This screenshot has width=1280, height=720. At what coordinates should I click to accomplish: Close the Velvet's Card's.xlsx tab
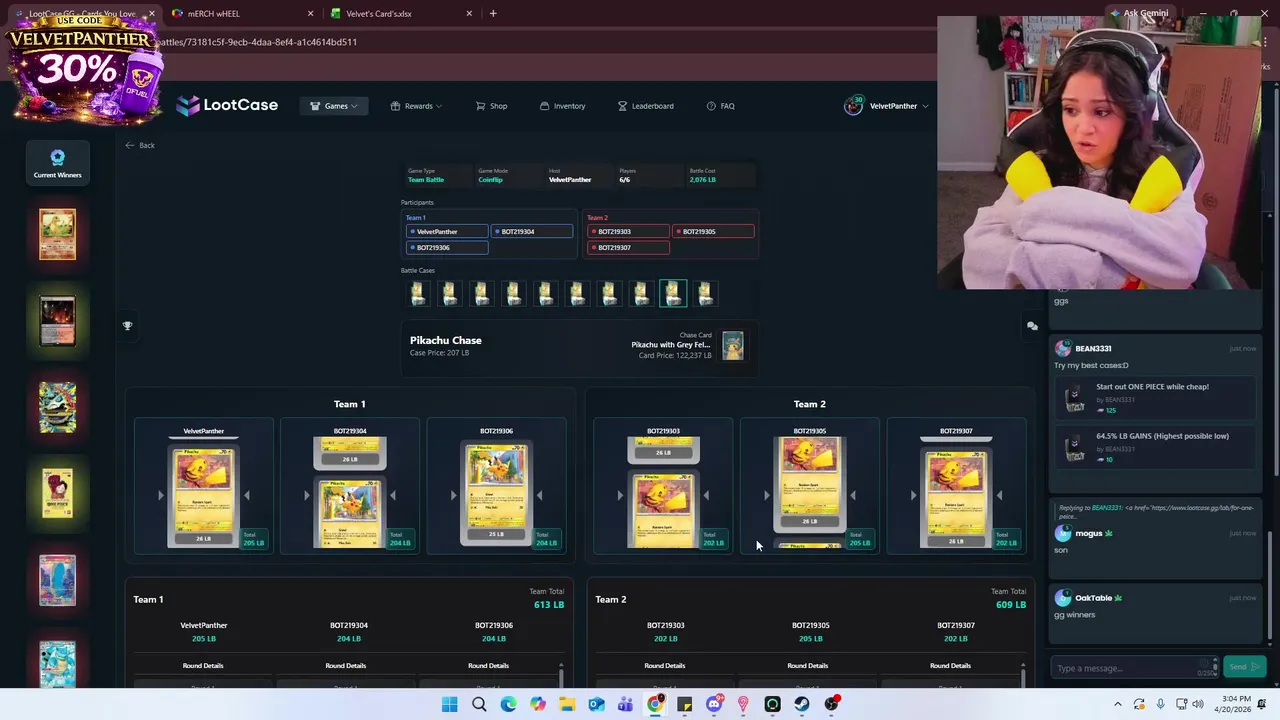[x=469, y=13]
